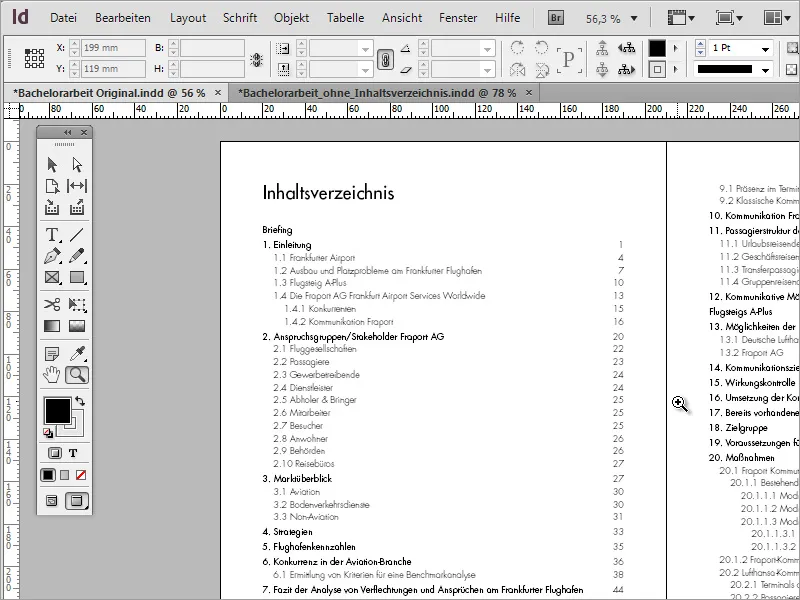This screenshot has width=800, height=600.
Task: Open the Schrift menu
Action: click(x=240, y=18)
